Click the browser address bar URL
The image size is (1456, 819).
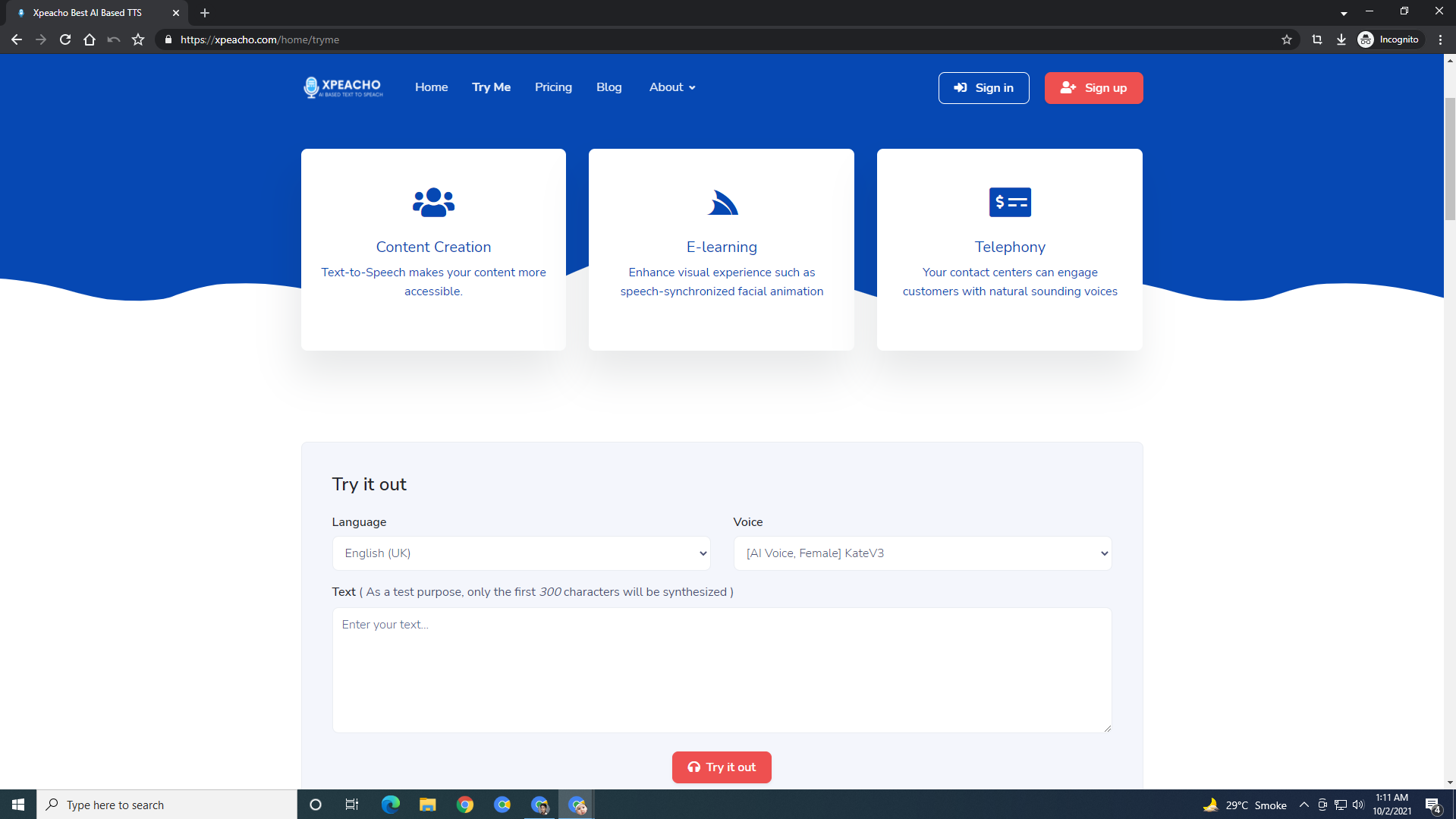[x=259, y=39]
